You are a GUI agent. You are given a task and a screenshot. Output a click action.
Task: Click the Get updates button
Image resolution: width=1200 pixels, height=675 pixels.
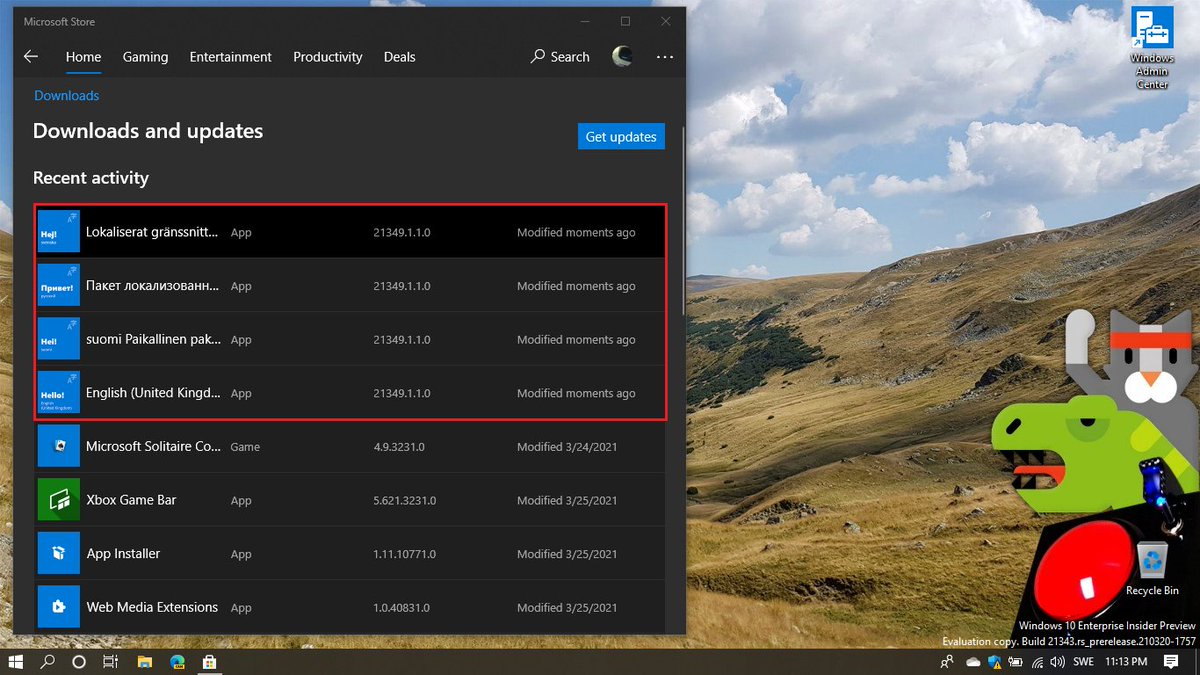click(x=621, y=137)
